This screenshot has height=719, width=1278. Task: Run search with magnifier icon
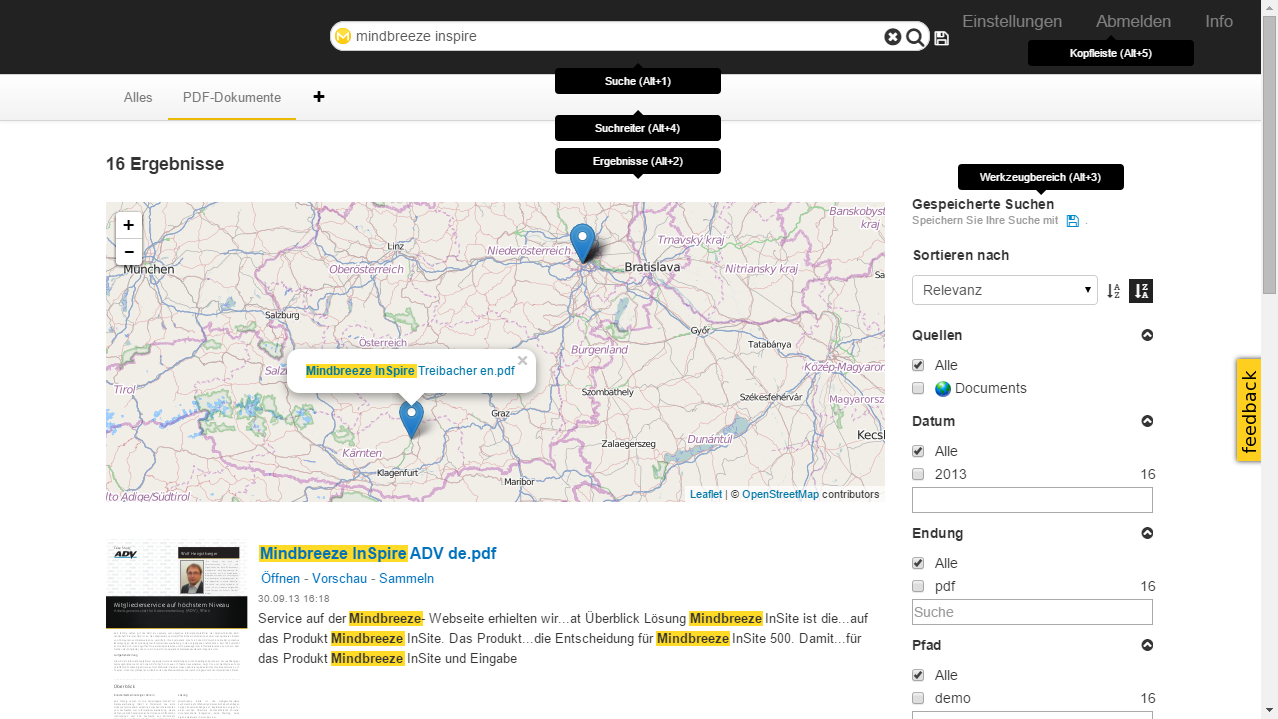coord(915,37)
